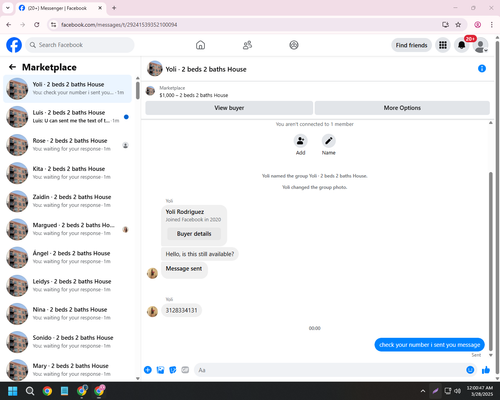Open a new browser tab
Screen dimensions: 500x400
click(x=114, y=8)
